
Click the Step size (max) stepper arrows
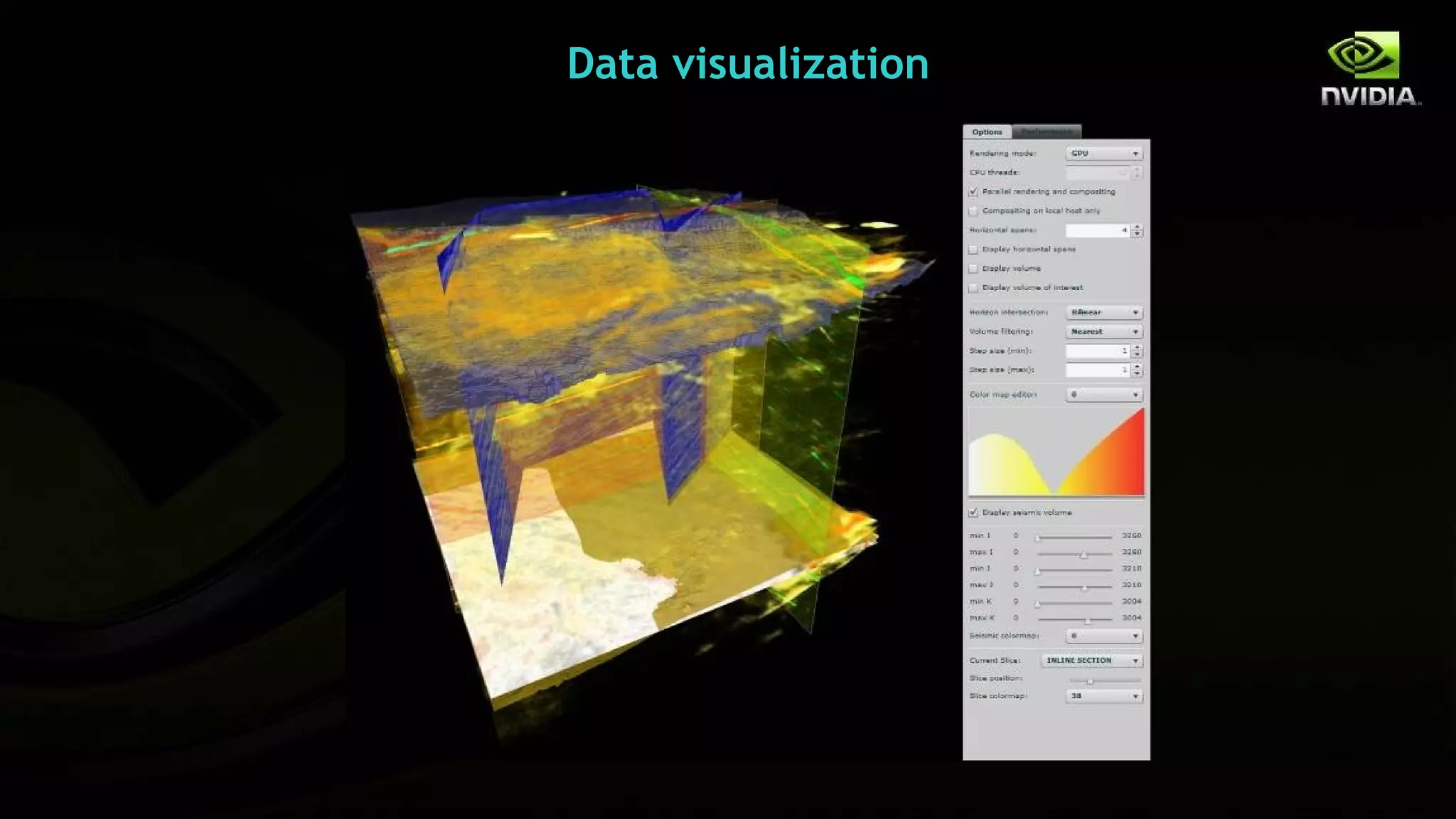[x=1137, y=370]
